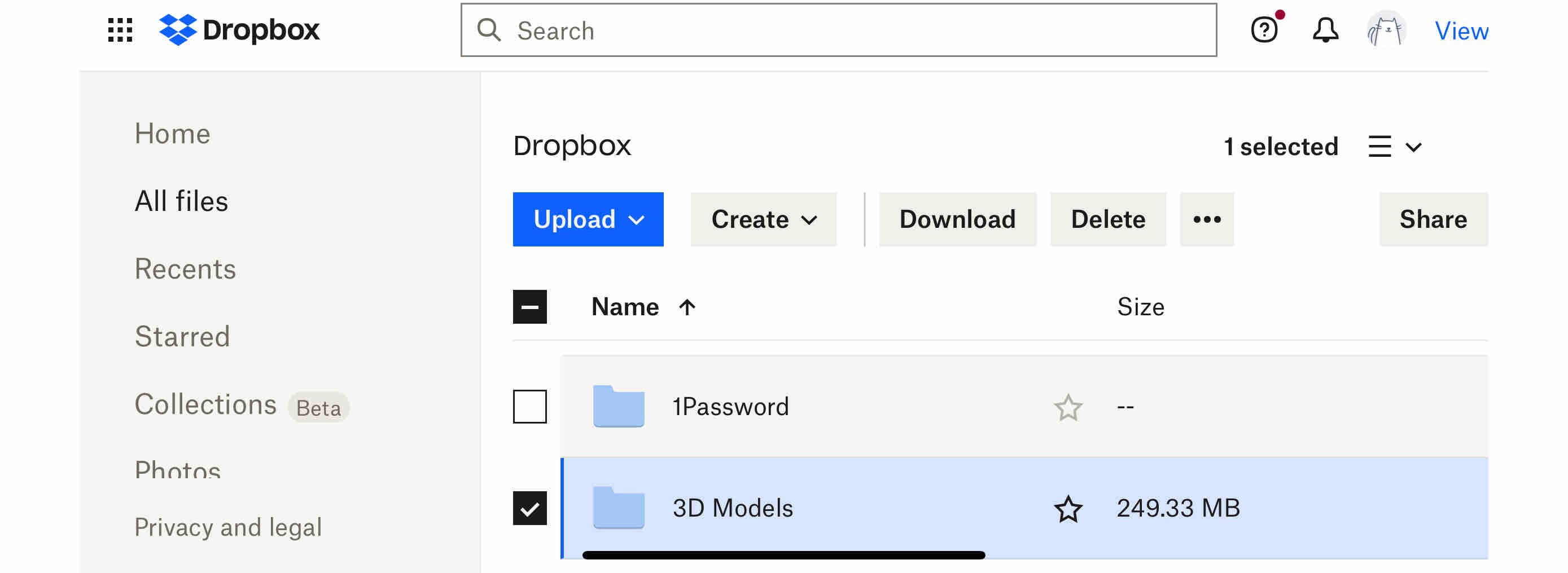
Task: Click the 1Password folder icon
Action: click(619, 405)
